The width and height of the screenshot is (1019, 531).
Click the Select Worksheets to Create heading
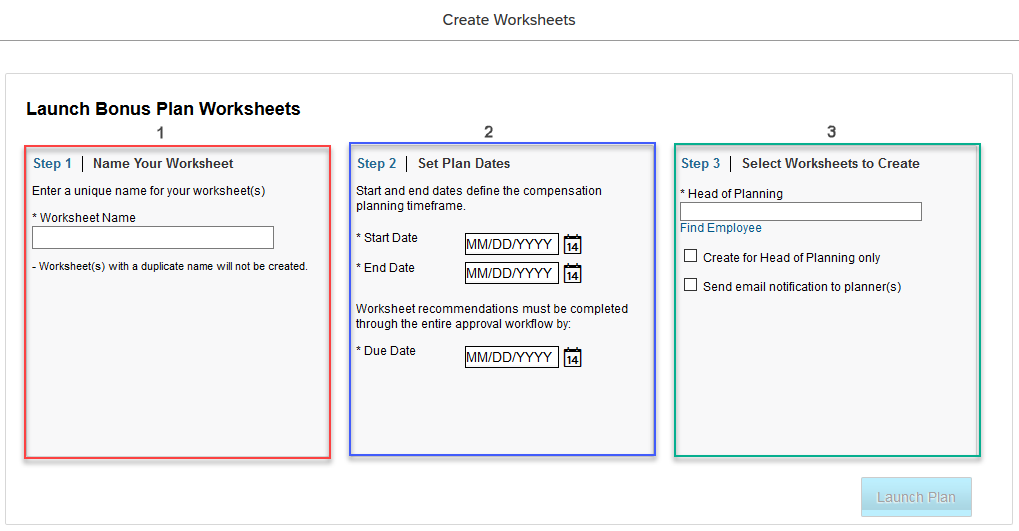831,164
